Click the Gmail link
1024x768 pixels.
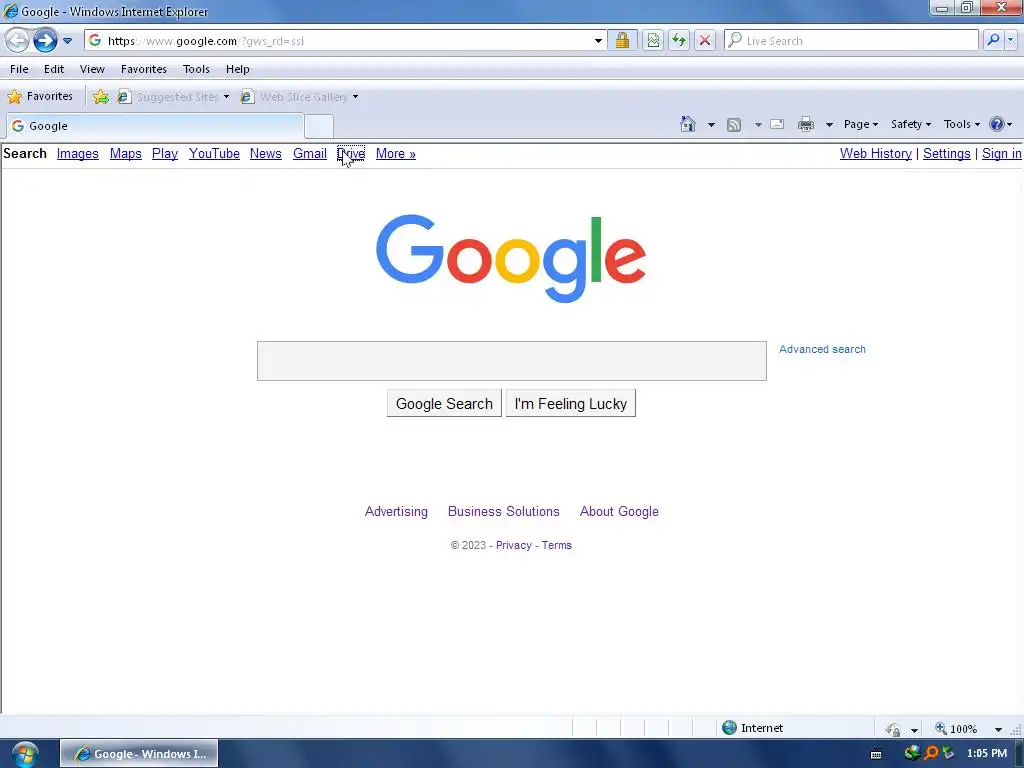point(310,153)
